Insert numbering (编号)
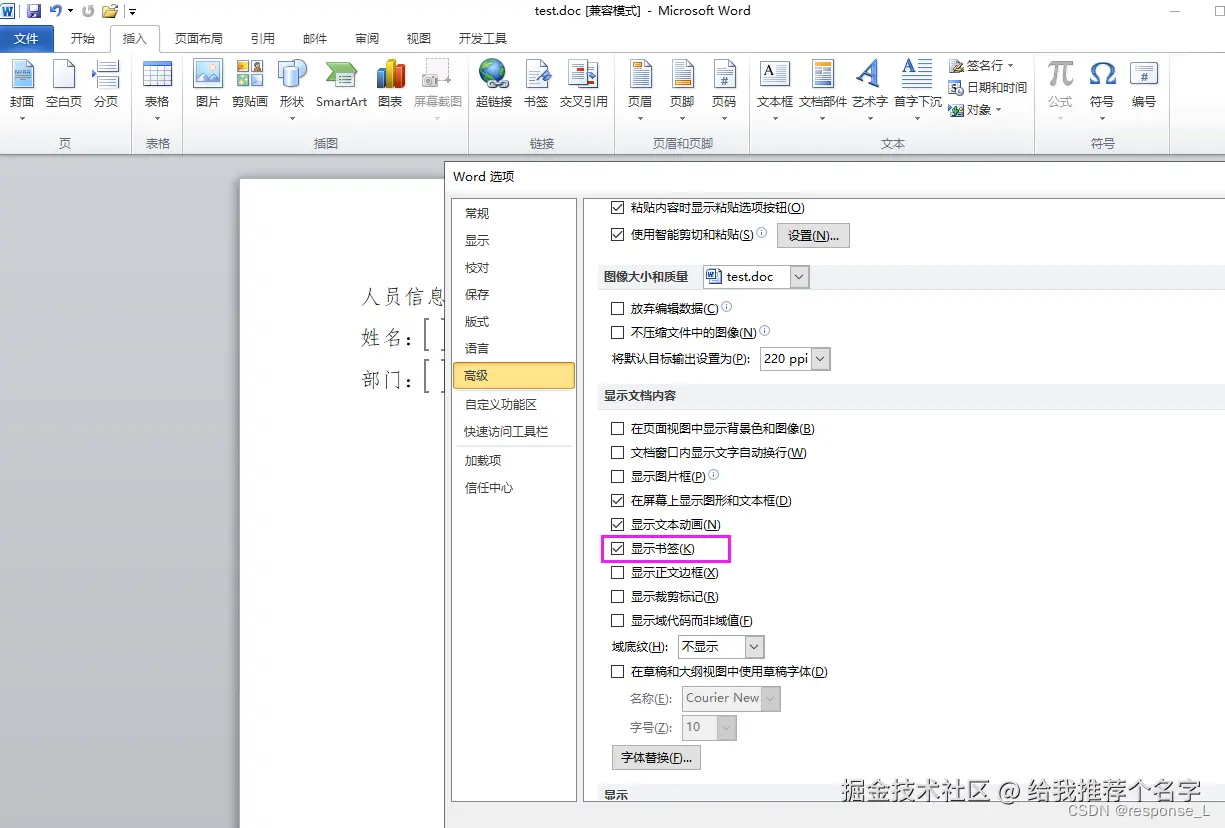1225x828 pixels. coord(1144,86)
